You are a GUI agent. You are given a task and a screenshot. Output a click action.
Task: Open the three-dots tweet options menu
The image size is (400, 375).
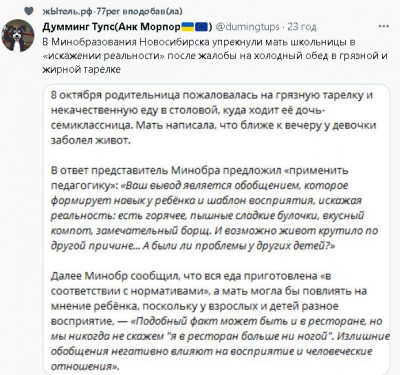(x=384, y=26)
